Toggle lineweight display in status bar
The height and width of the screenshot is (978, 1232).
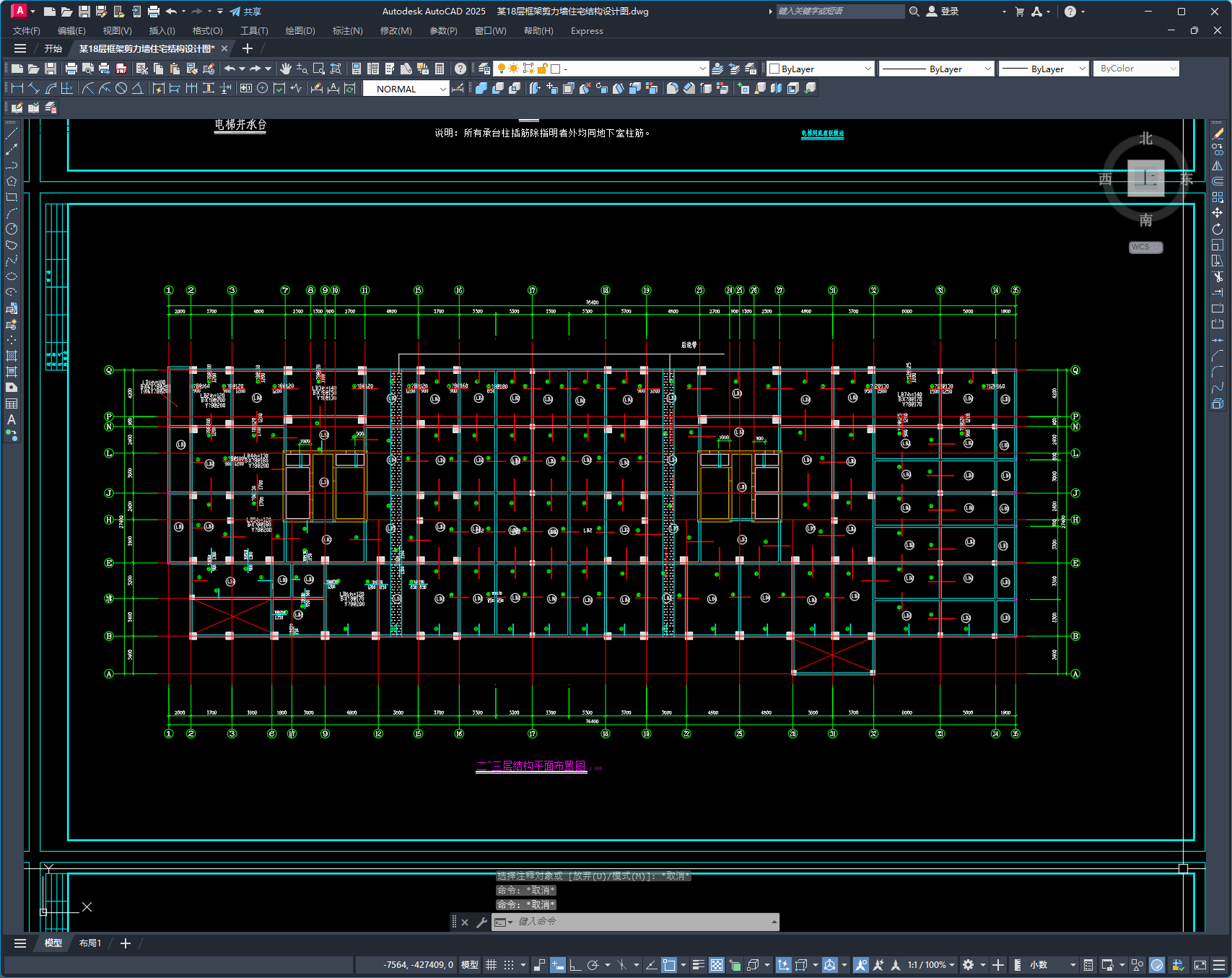tap(698, 965)
